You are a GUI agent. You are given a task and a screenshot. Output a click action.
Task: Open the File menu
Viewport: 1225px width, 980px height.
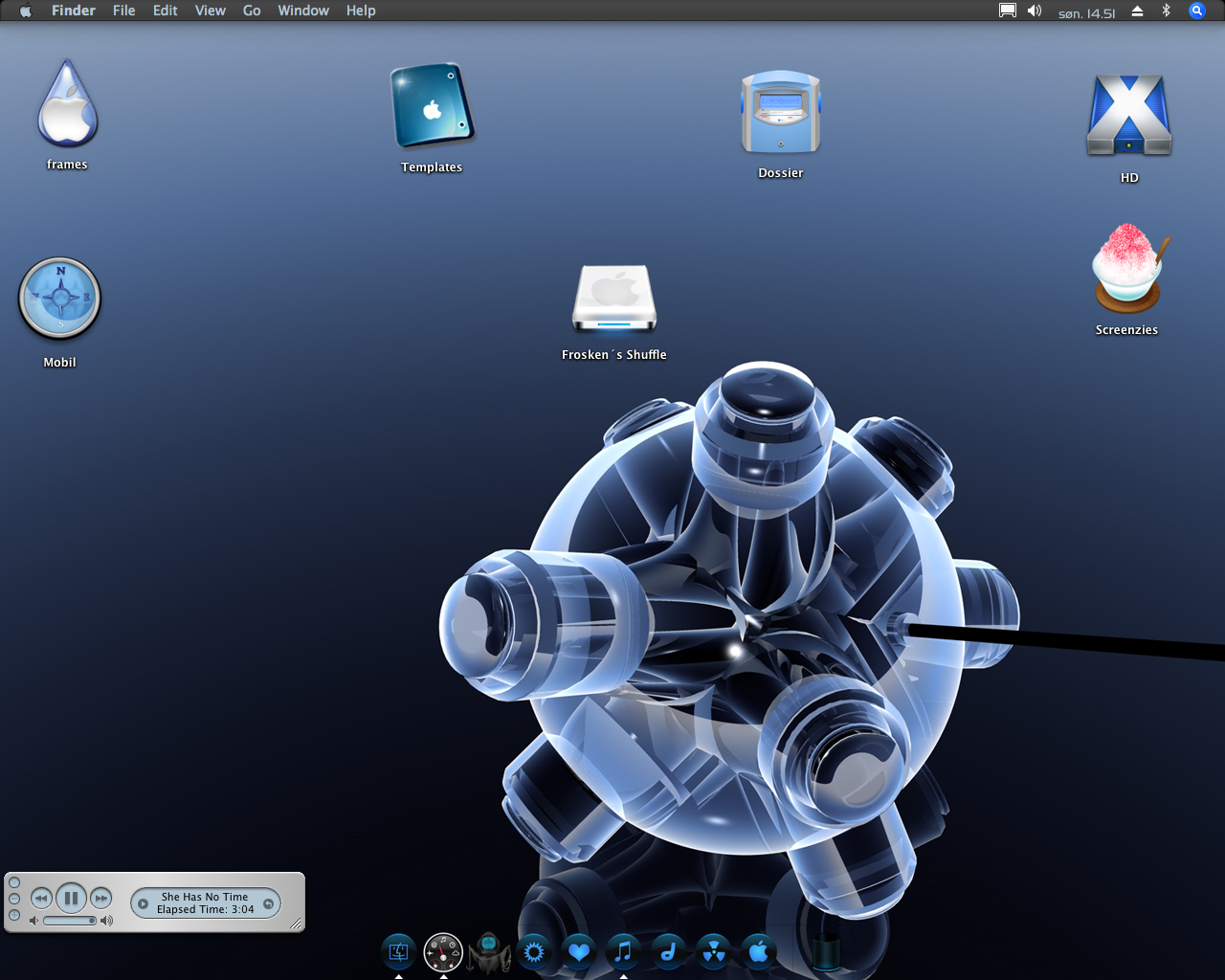(x=124, y=11)
